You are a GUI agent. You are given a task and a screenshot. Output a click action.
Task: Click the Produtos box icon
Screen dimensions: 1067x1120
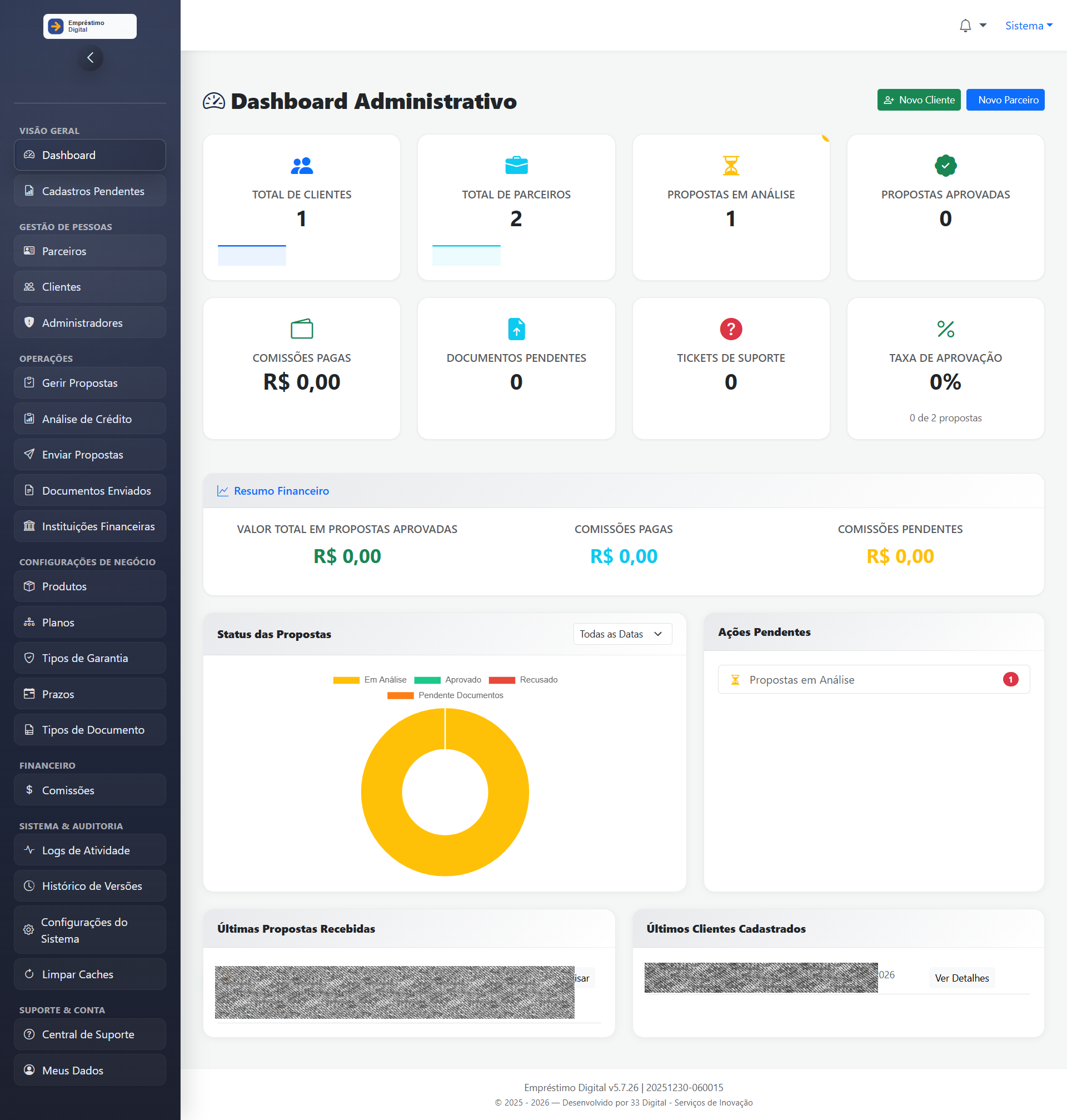[x=29, y=586]
